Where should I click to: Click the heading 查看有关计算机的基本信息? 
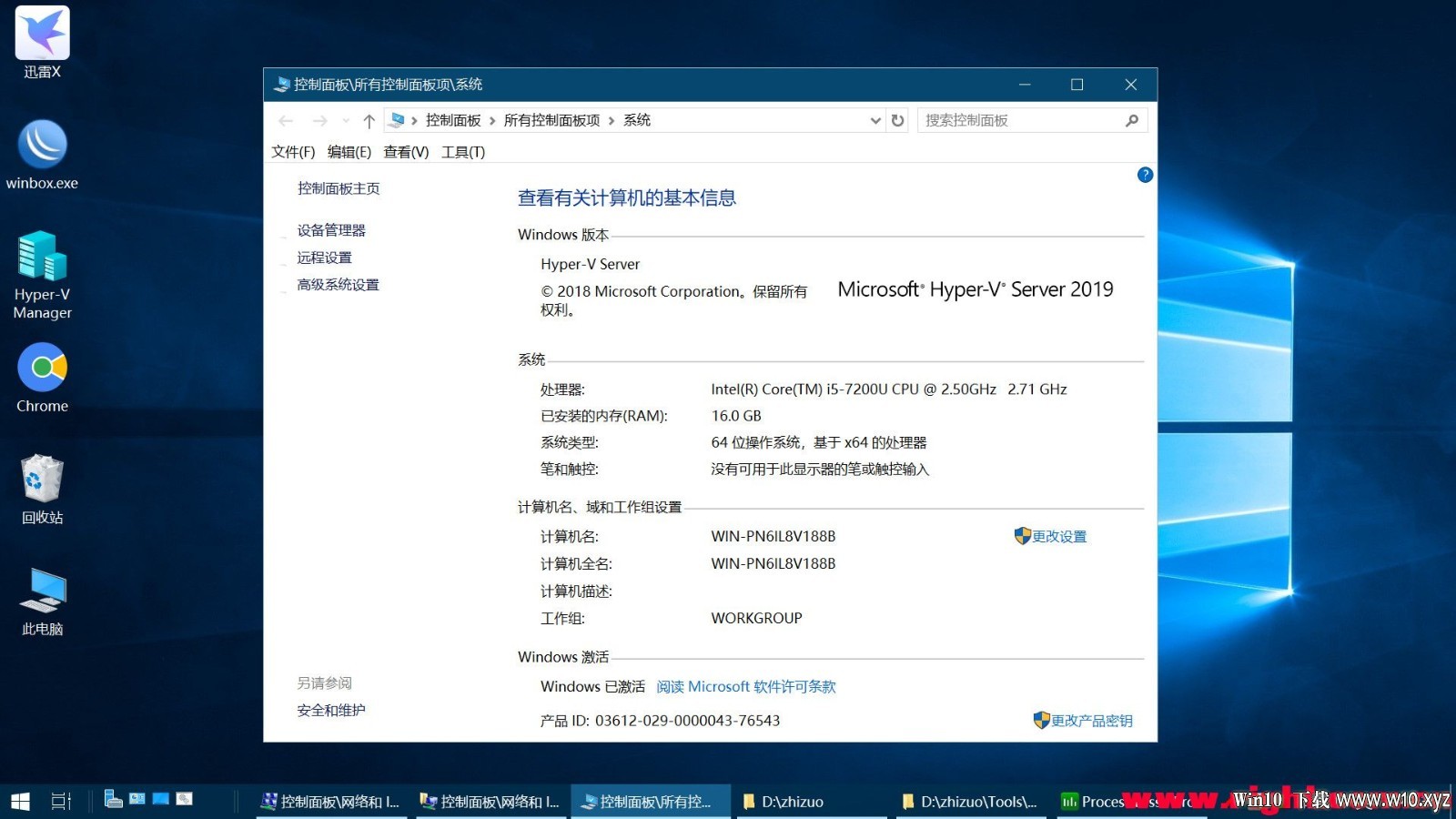coord(627,198)
